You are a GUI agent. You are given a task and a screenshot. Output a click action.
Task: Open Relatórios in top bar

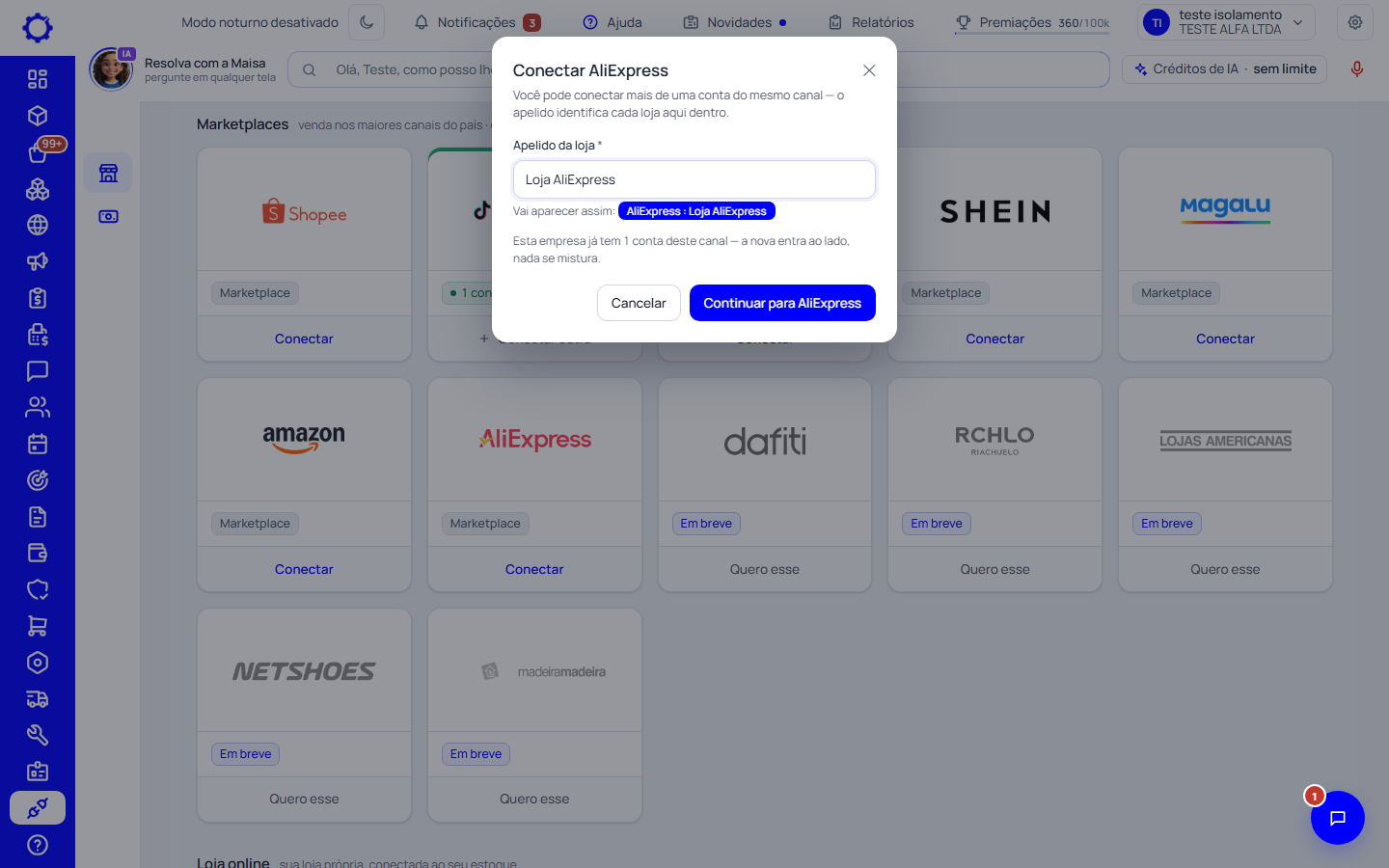[x=871, y=22]
